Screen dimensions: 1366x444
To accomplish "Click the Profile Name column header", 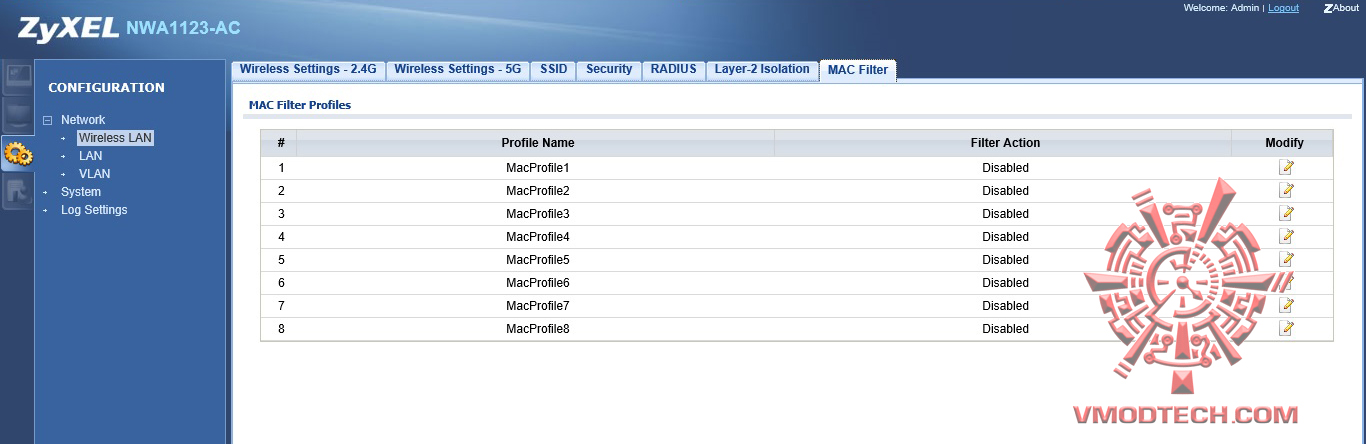I will (x=537, y=143).
